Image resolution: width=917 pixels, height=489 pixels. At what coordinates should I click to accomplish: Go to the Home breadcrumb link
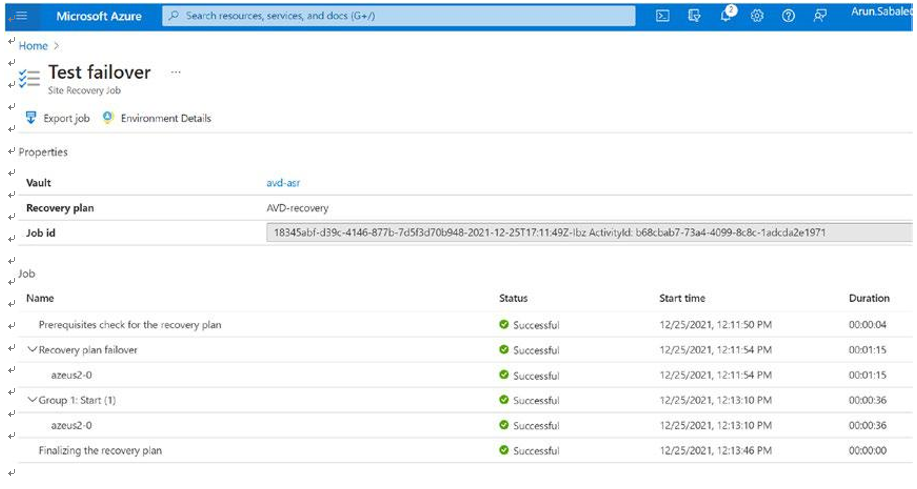(x=33, y=46)
